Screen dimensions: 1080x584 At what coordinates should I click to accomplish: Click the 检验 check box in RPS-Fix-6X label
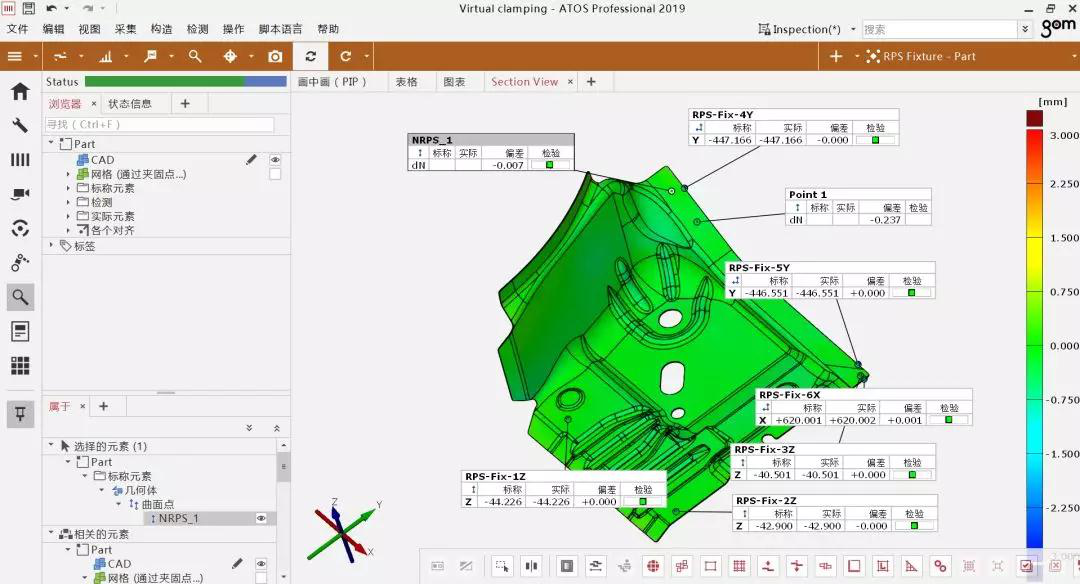pyautogui.click(x=948, y=420)
